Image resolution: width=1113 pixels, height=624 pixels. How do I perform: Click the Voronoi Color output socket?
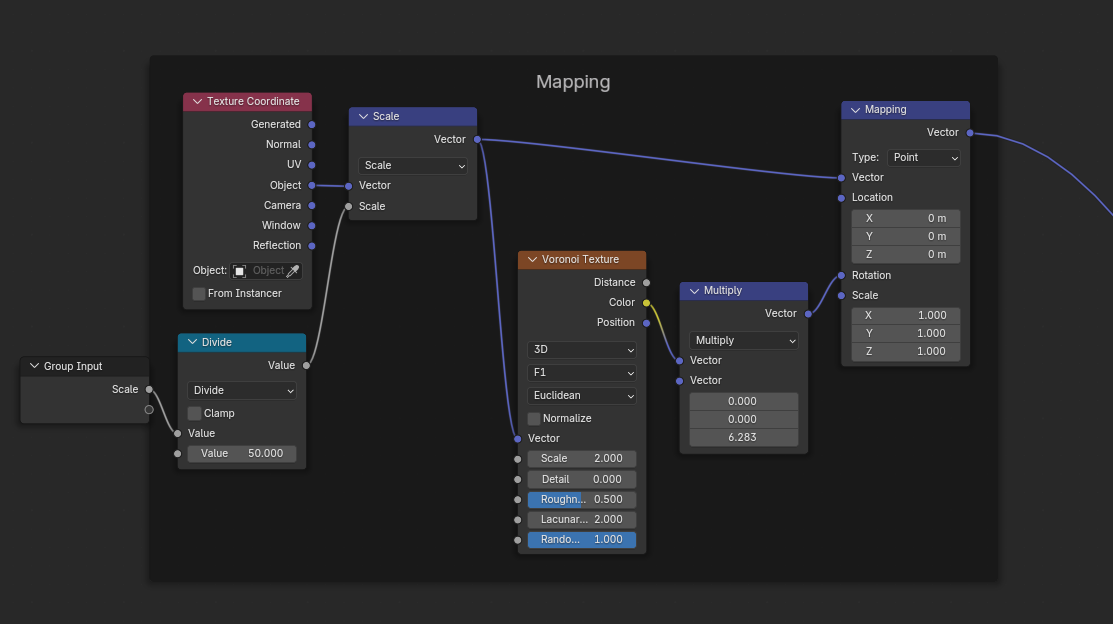tap(646, 302)
